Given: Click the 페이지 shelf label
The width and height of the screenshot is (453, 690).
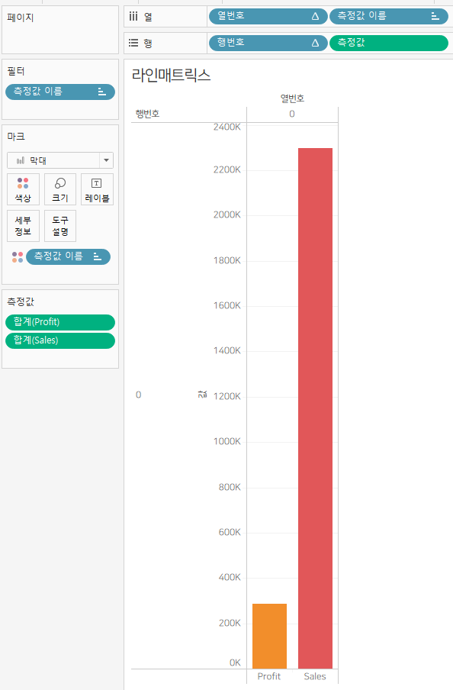Looking at the screenshot, I should pyautogui.click(x=20, y=18).
